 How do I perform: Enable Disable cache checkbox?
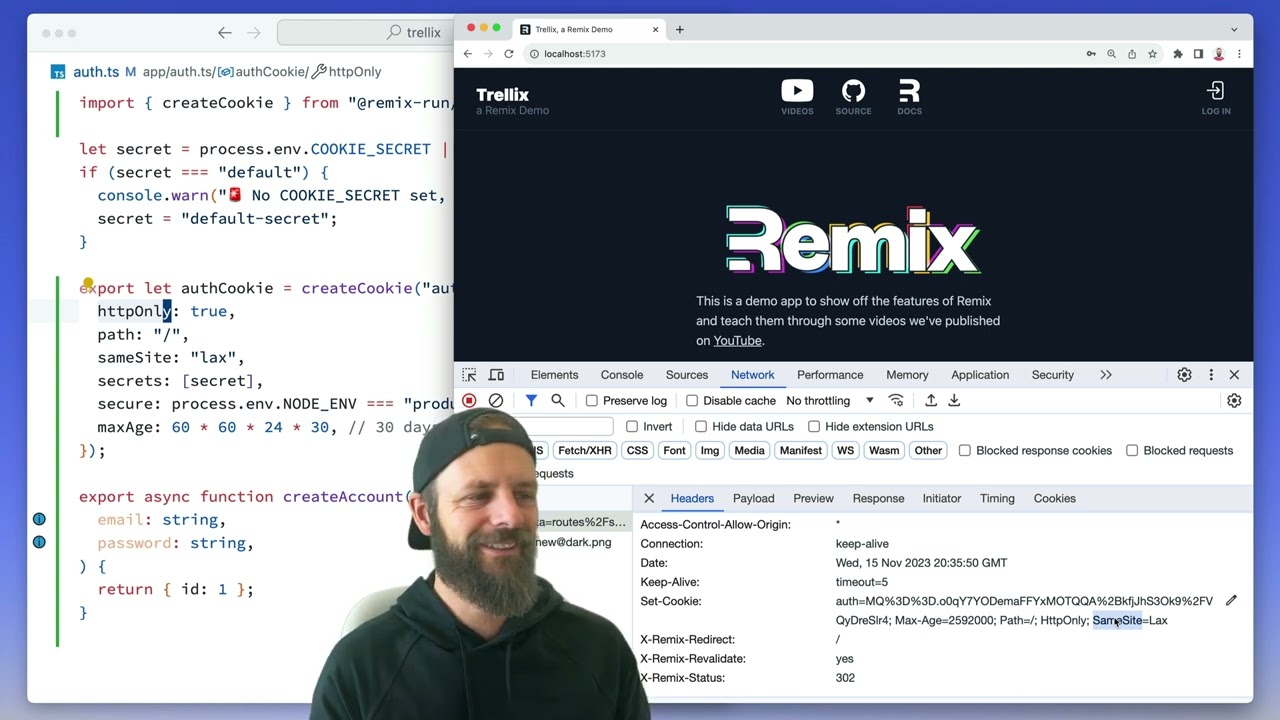point(692,401)
